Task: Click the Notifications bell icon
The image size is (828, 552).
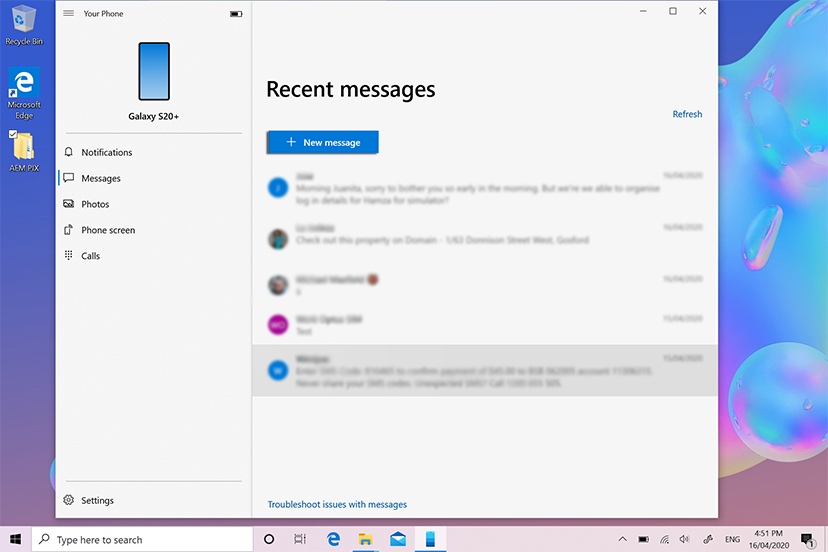Action: tap(69, 152)
